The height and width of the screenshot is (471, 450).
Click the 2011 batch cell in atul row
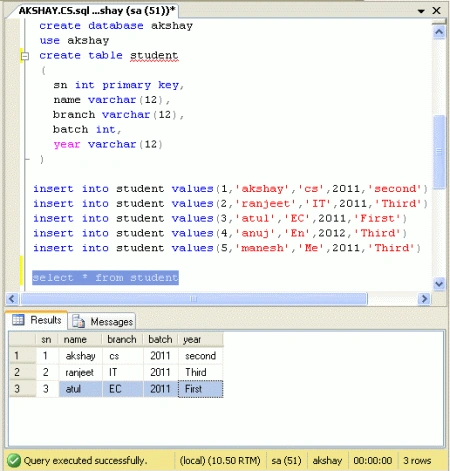coord(161,389)
